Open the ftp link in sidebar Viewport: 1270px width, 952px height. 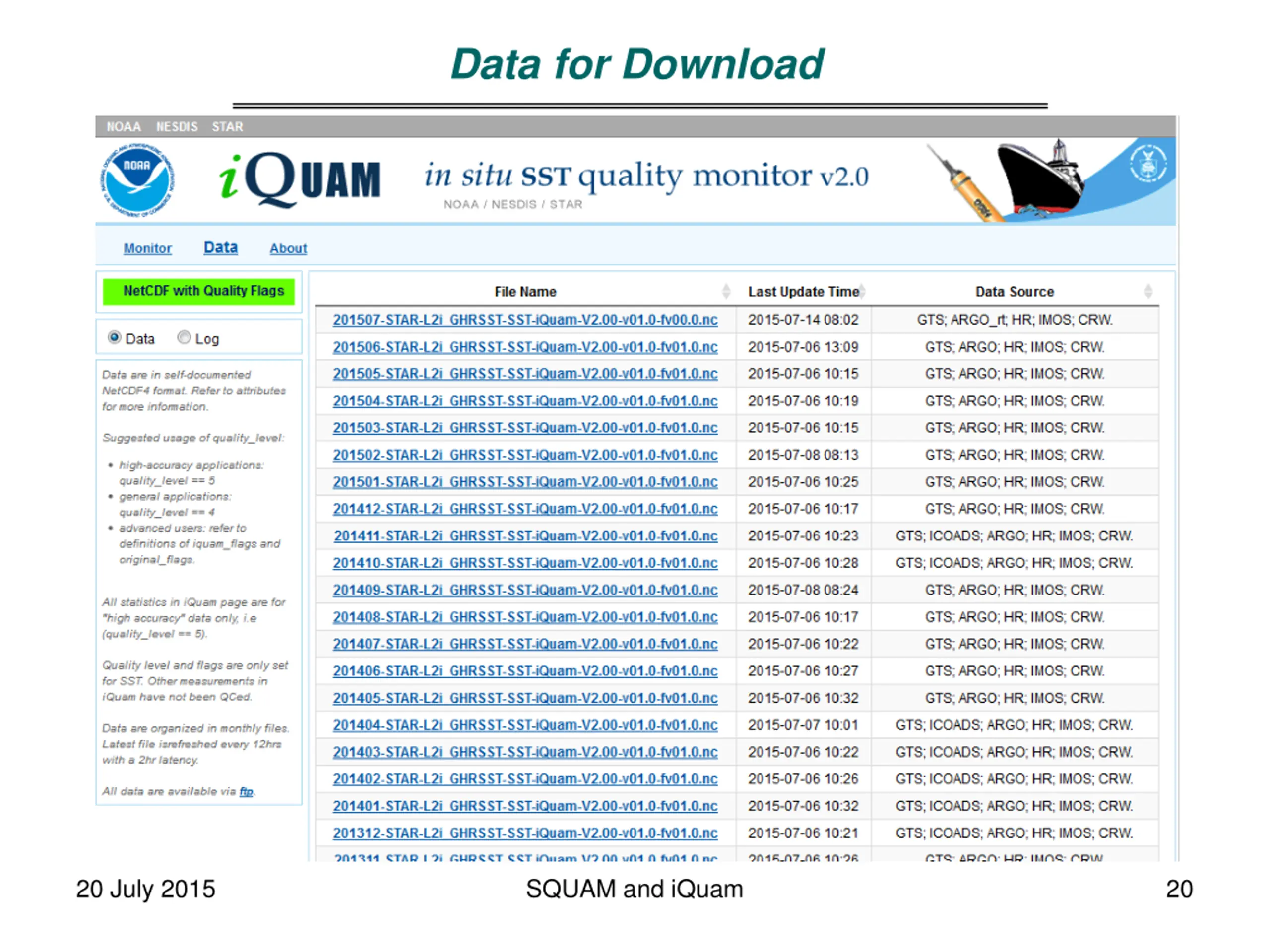246,791
